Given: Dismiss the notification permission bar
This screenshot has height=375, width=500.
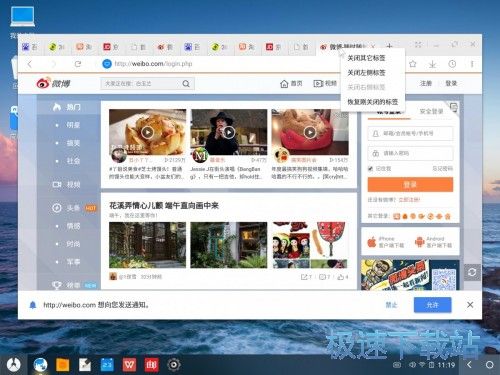Looking at the screenshot, I should tap(470, 305).
